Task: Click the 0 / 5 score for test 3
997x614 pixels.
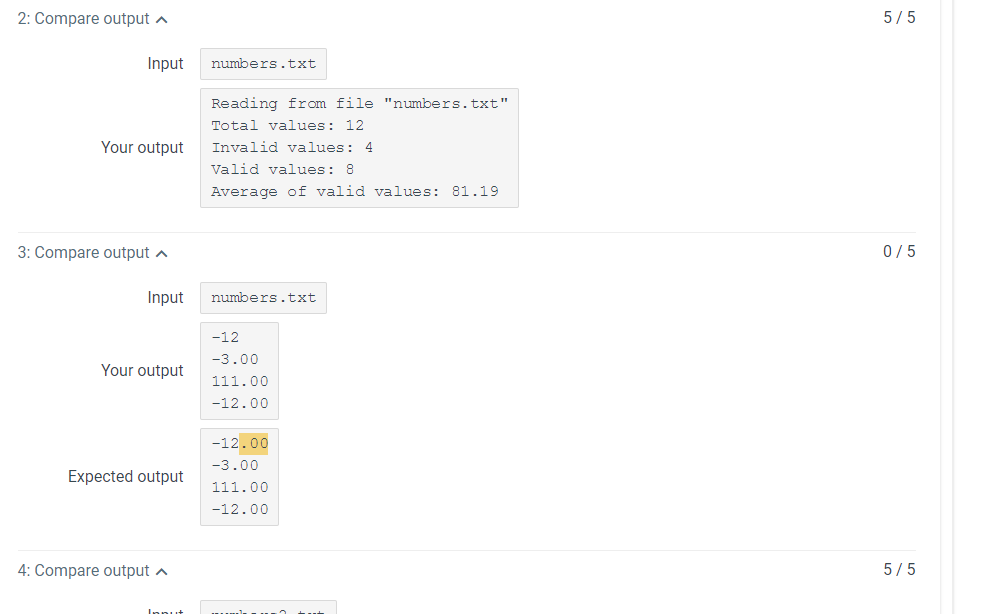Action: click(899, 252)
